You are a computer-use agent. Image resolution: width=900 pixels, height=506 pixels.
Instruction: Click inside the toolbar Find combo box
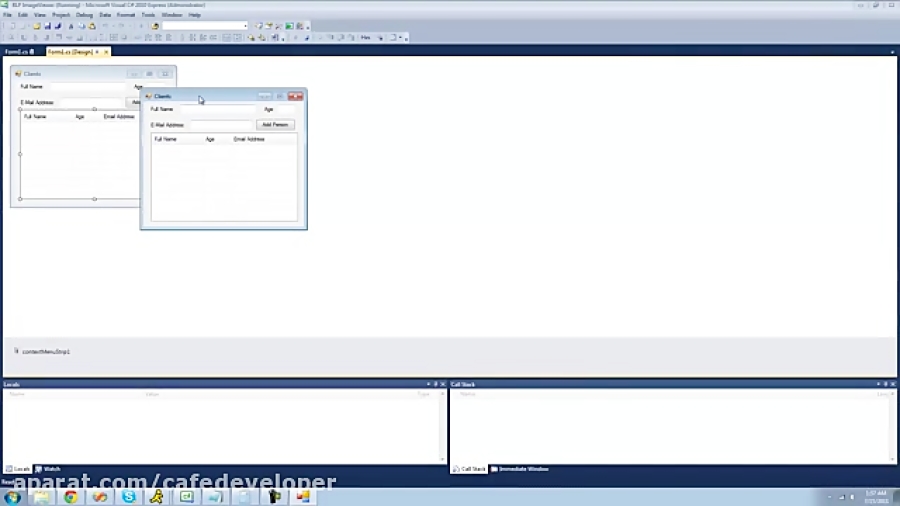click(202, 26)
